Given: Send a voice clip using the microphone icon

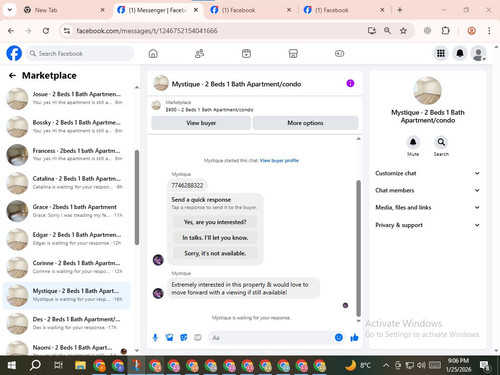Looking at the screenshot, I should tap(155, 338).
